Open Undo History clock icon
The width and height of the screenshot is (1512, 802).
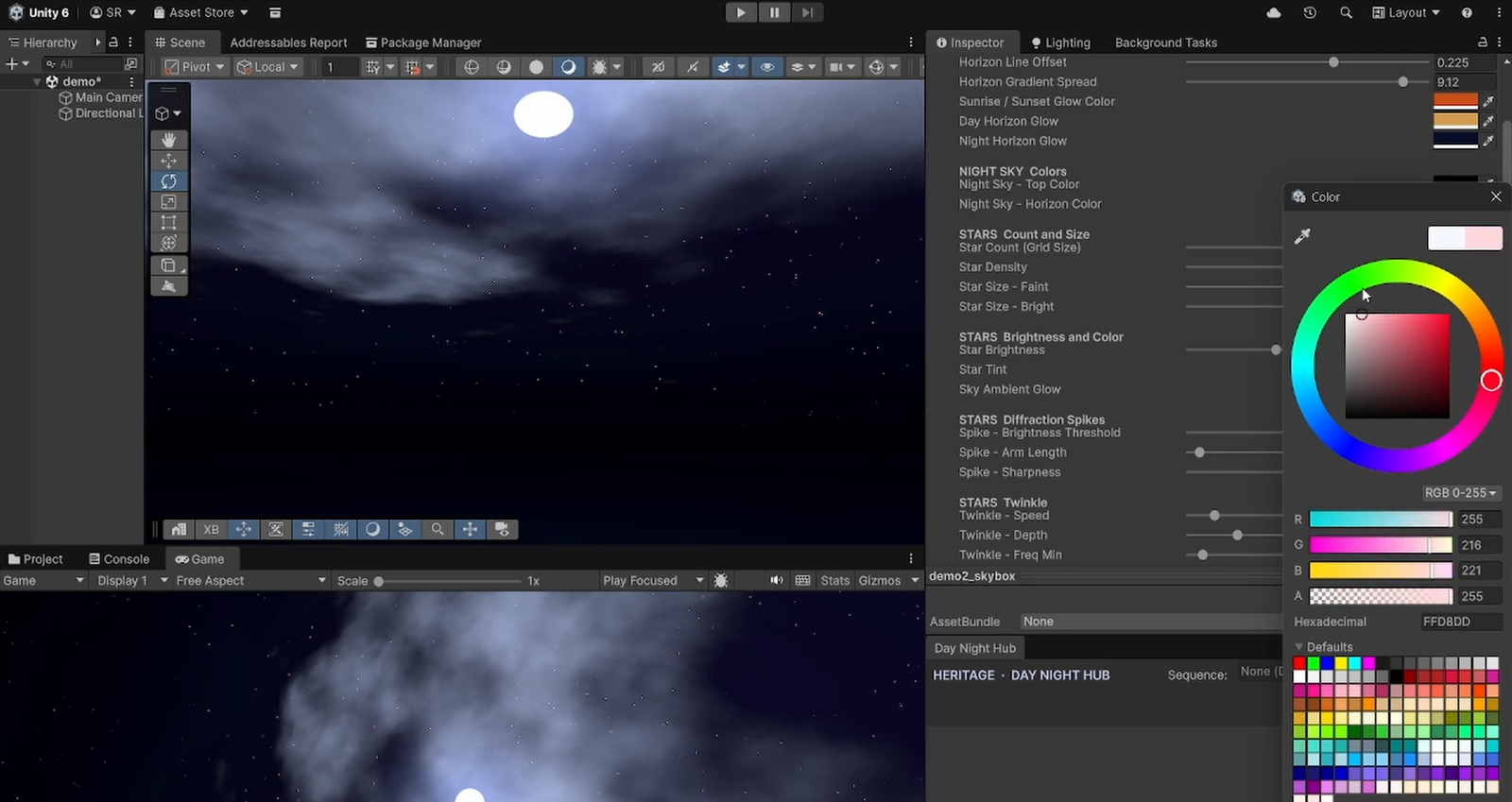click(x=1310, y=12)
